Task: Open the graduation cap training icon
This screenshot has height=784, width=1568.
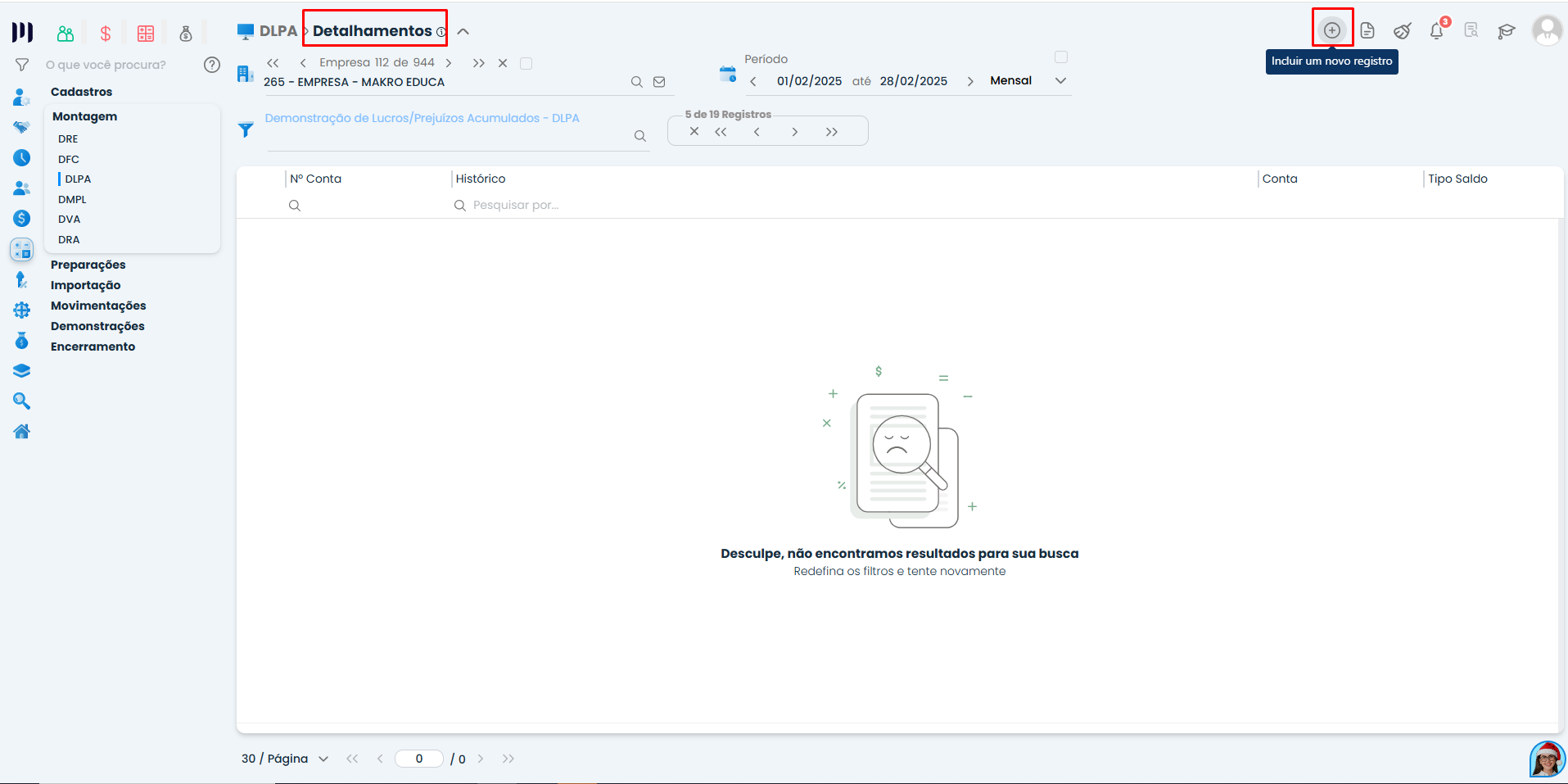Action: click(1507, 30)
